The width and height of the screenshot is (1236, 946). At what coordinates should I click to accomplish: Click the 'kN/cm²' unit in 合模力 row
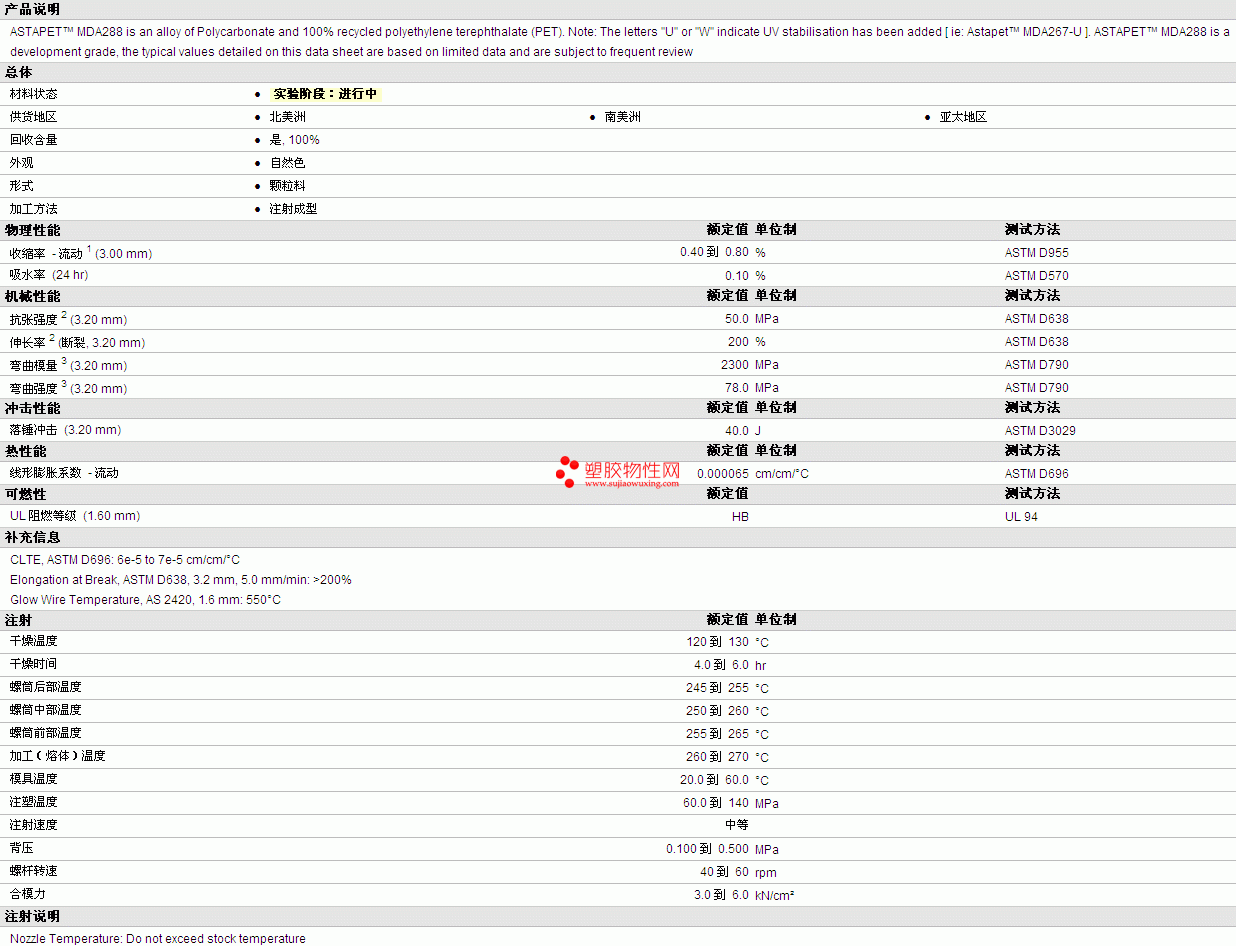pyautogui.click(x=774, y=895)
